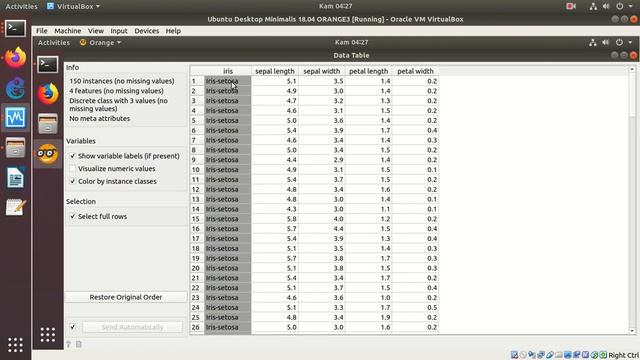Open the host clock Kam 04:27
640x360 pixels.
(x=336, y=6)
